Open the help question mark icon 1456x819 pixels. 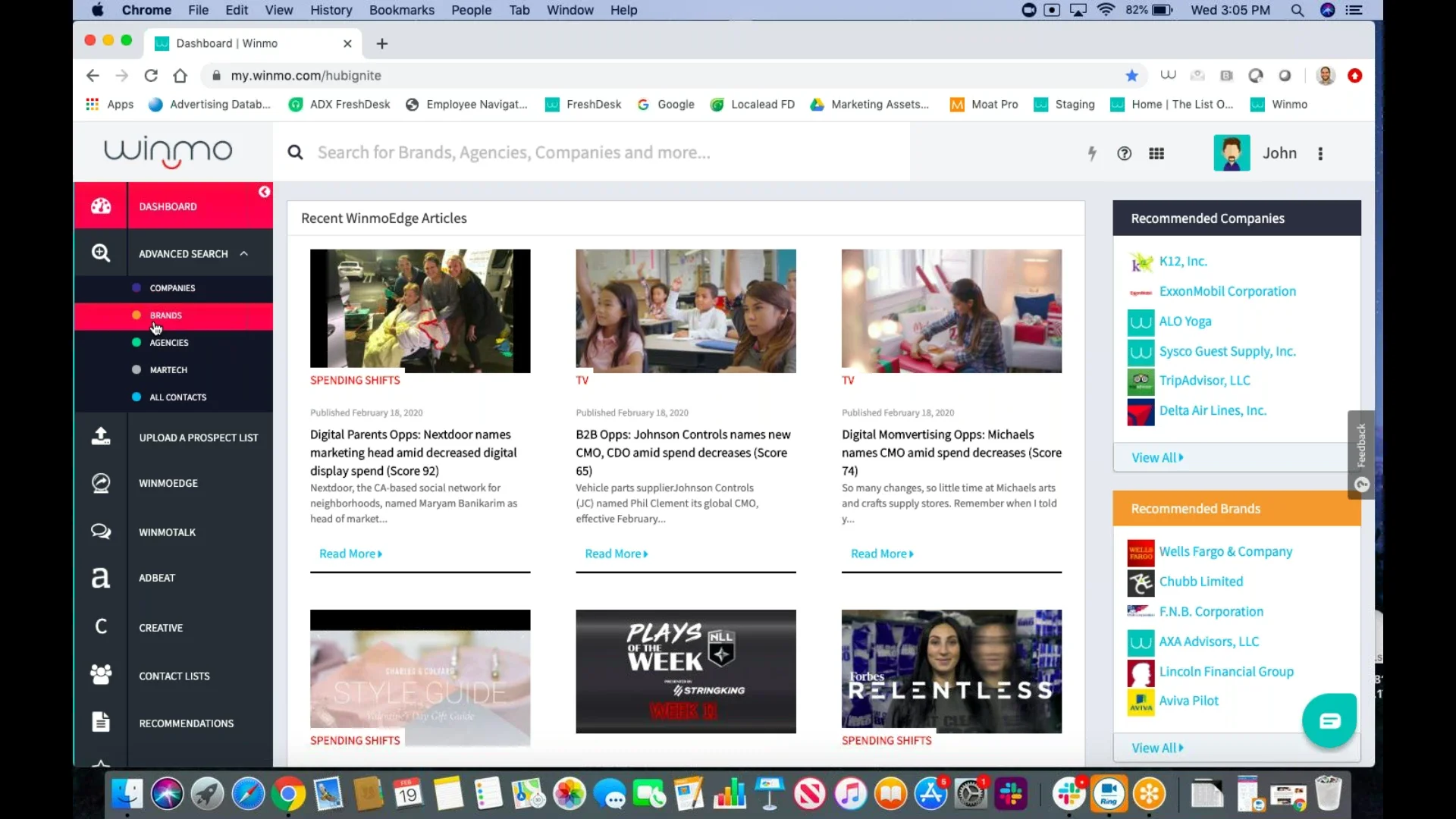(x=1125, y=153)
